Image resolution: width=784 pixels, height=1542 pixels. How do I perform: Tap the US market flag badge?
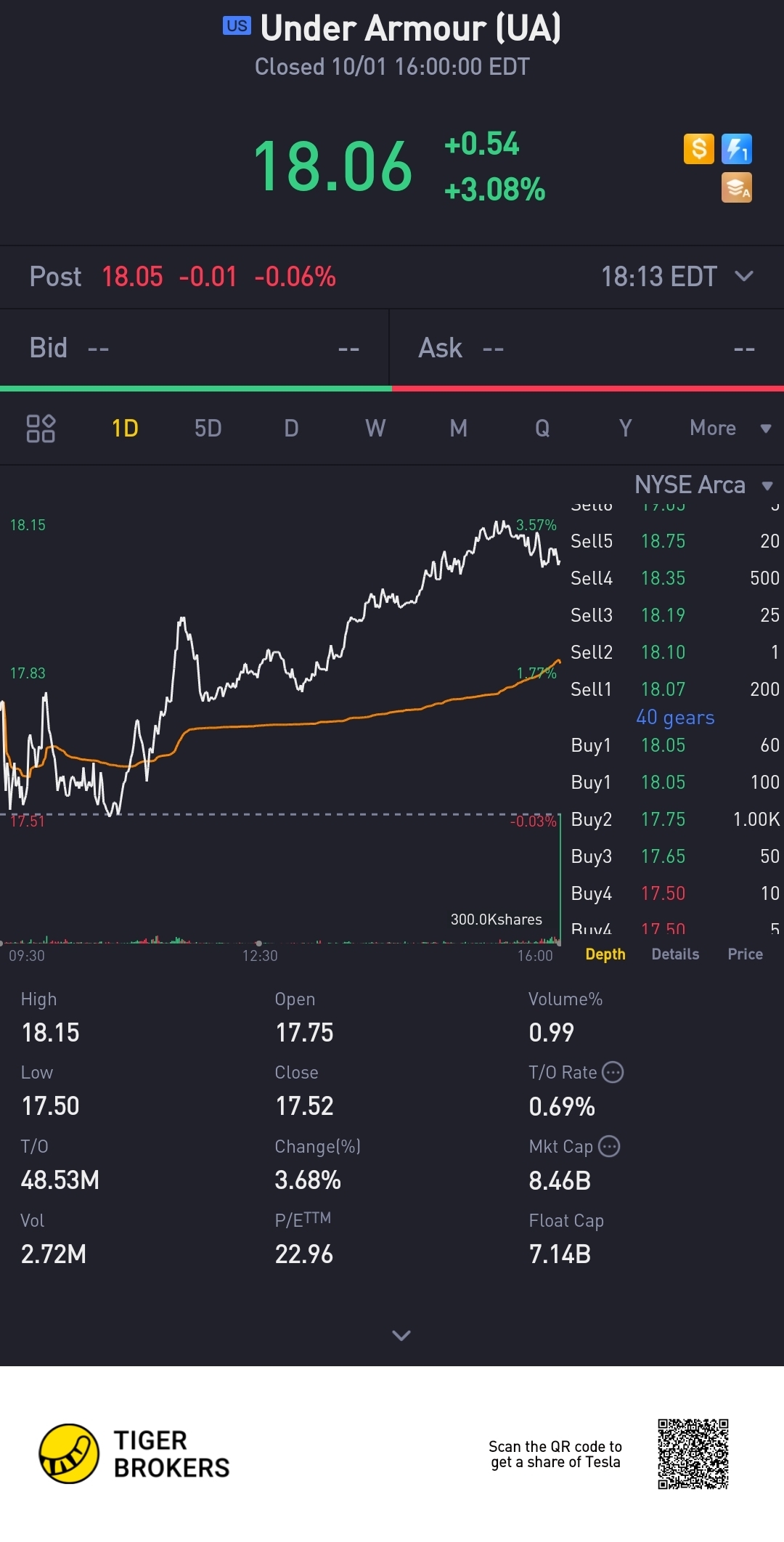click(237, 26)
